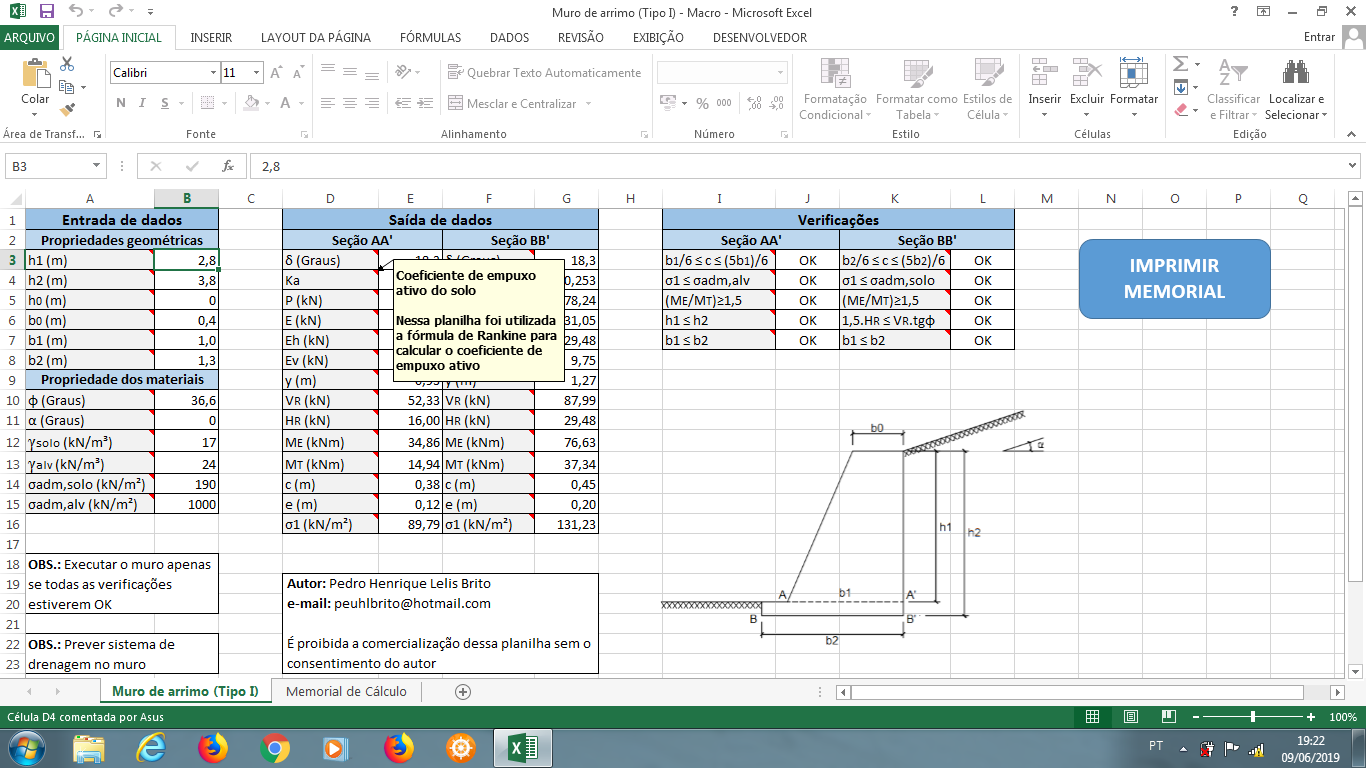The height and width of the screenshot is (768, 1366).
Task: Expand the formula bar with the chevron
Action: [1352, 166]
